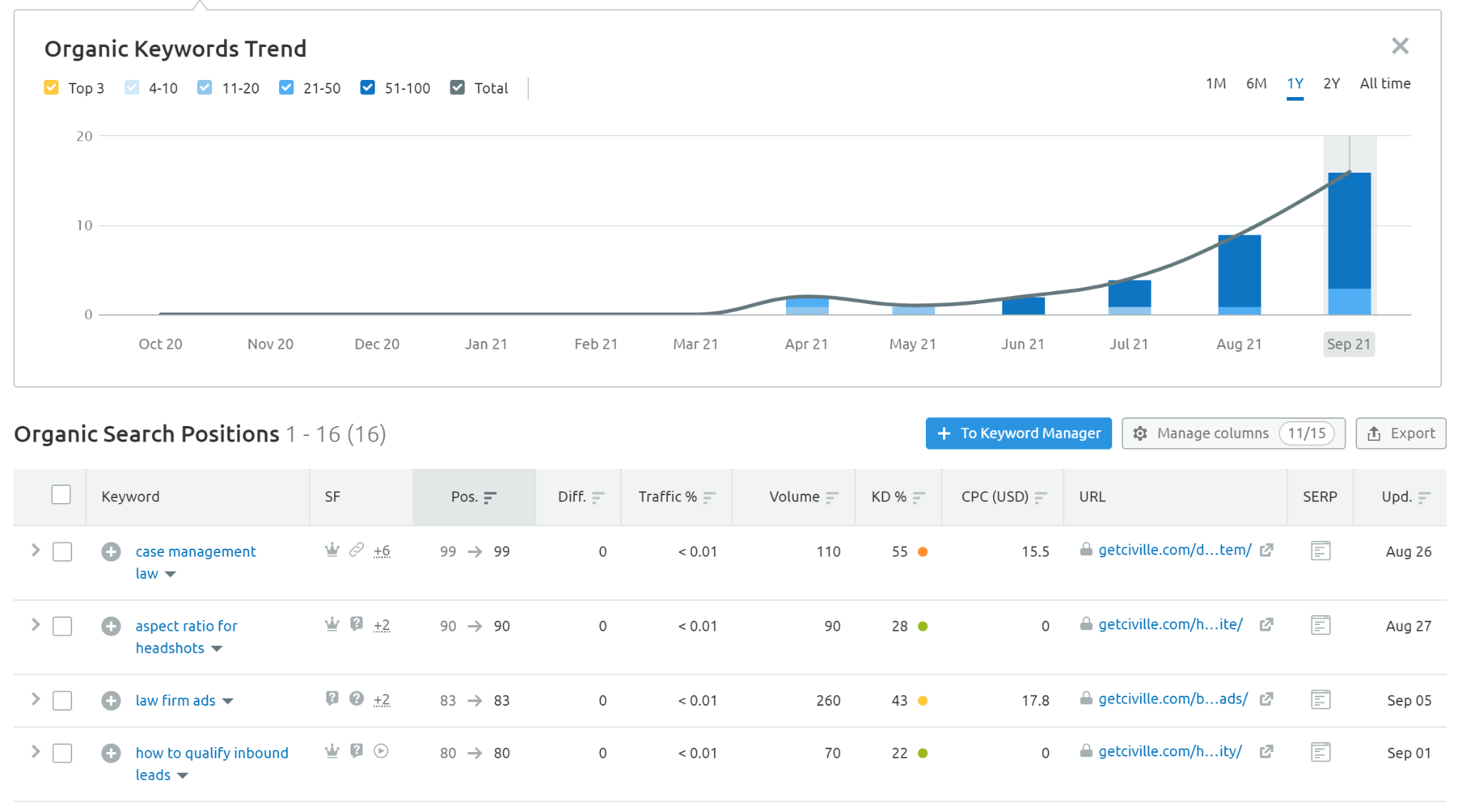Expand how to qualify inbound leads row
This screenshot has width=1462, height=812.
pos(35,751)
